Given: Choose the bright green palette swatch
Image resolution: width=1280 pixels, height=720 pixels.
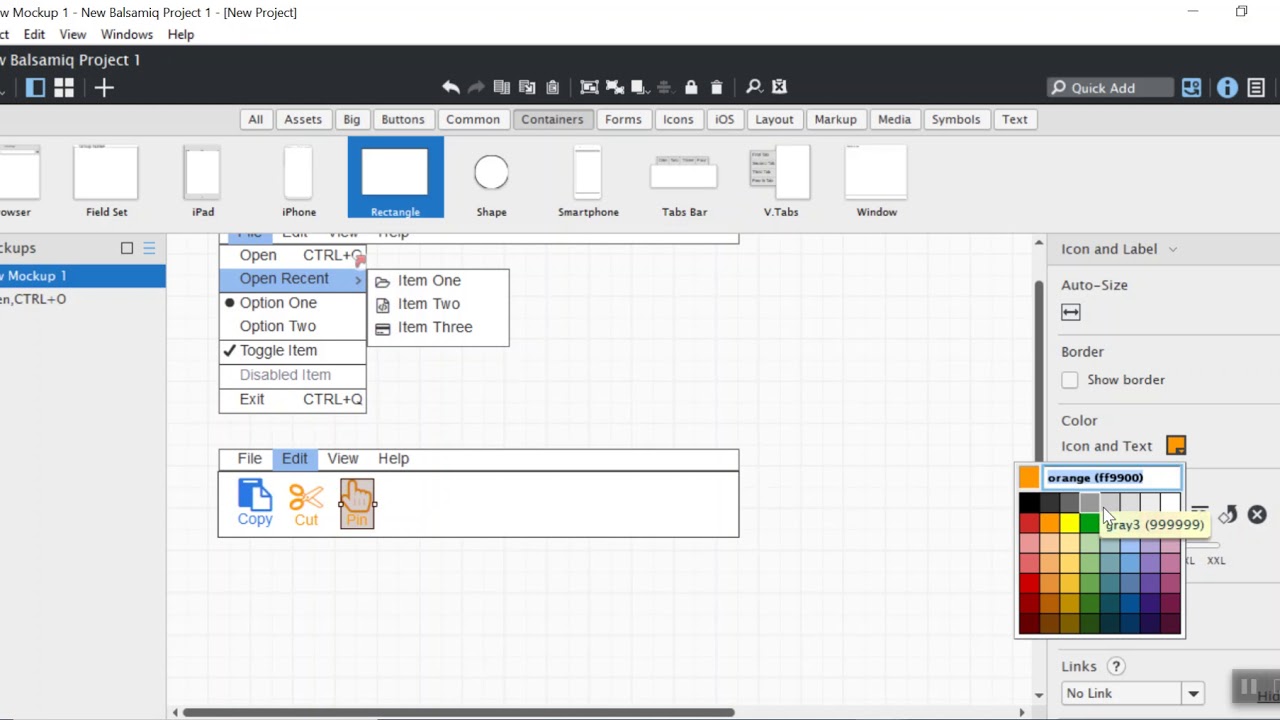Looking at the screenshot, I should pyautogui.click(x=1089, y=522).
